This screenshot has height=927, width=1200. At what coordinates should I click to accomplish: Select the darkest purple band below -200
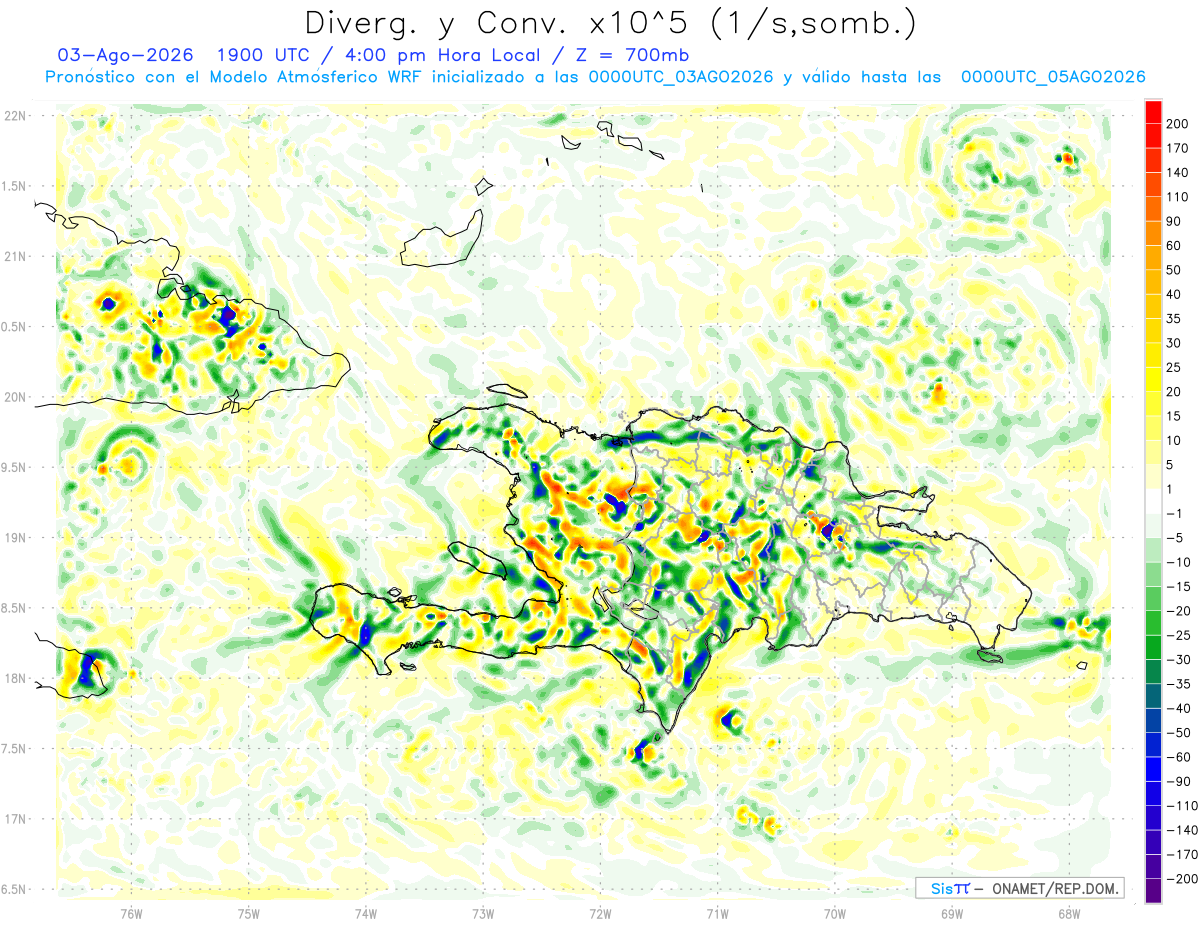point(1153,891)
